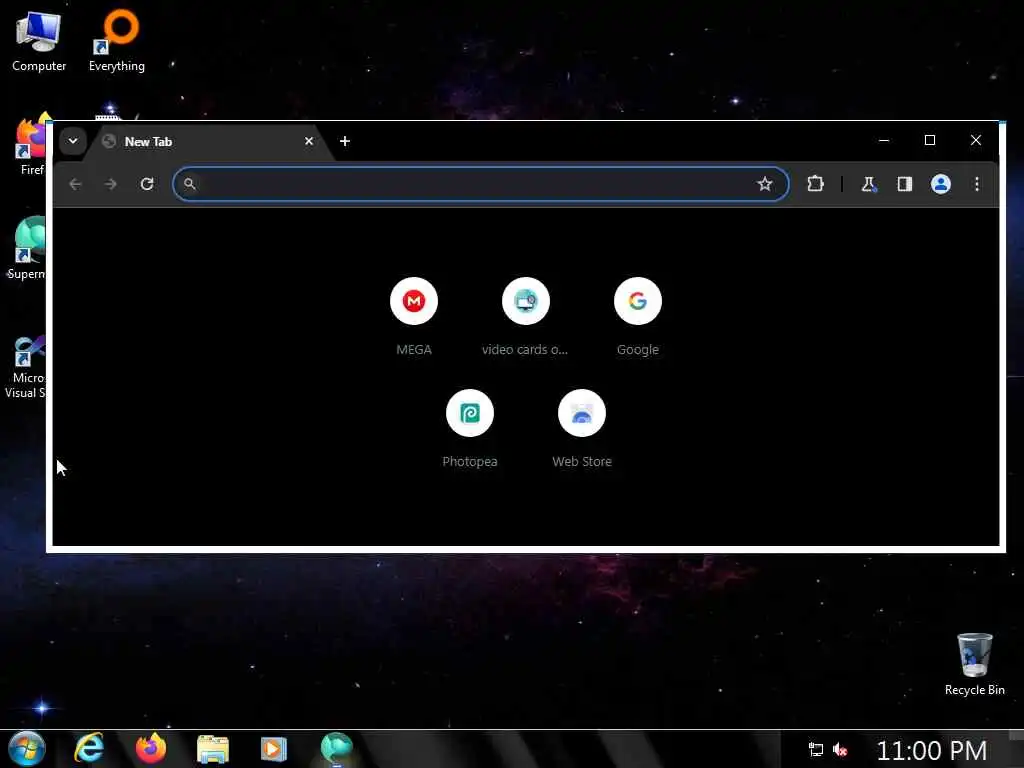Launch Firefox from taskbar
Image resolution: width=1024 pixels, height=768 pixels.
151,748
